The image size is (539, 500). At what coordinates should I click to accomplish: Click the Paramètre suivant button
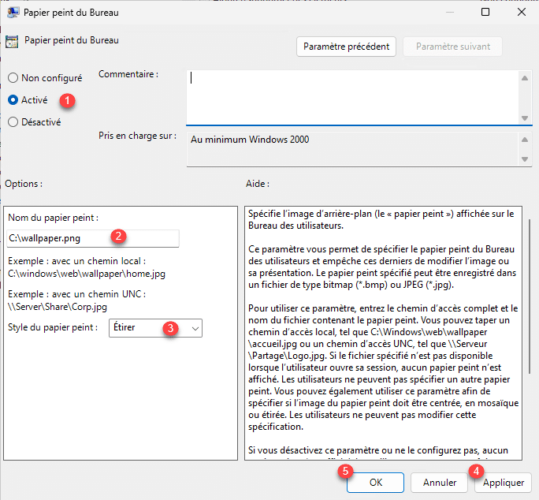tap(453, 46)
